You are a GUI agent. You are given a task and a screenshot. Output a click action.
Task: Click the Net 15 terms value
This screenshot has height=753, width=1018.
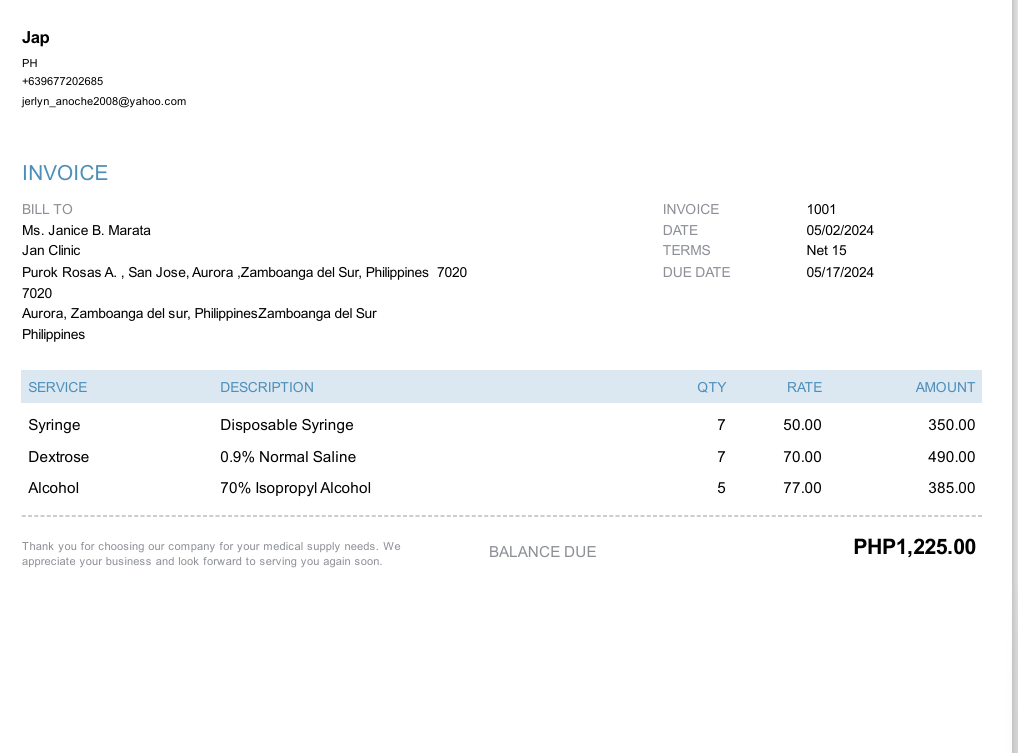coord(826,250)
